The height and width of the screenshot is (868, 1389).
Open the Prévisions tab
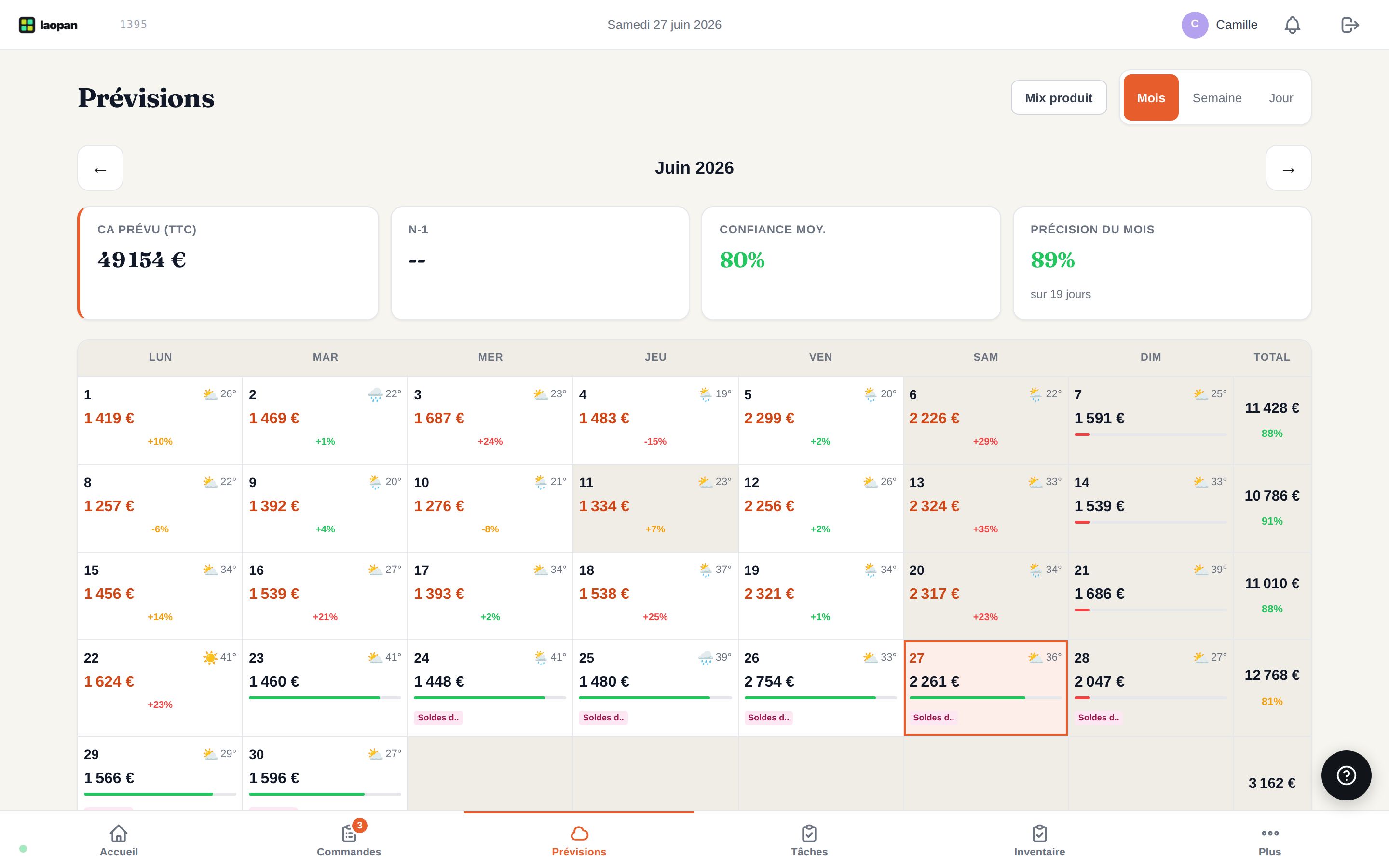(579, 841)
